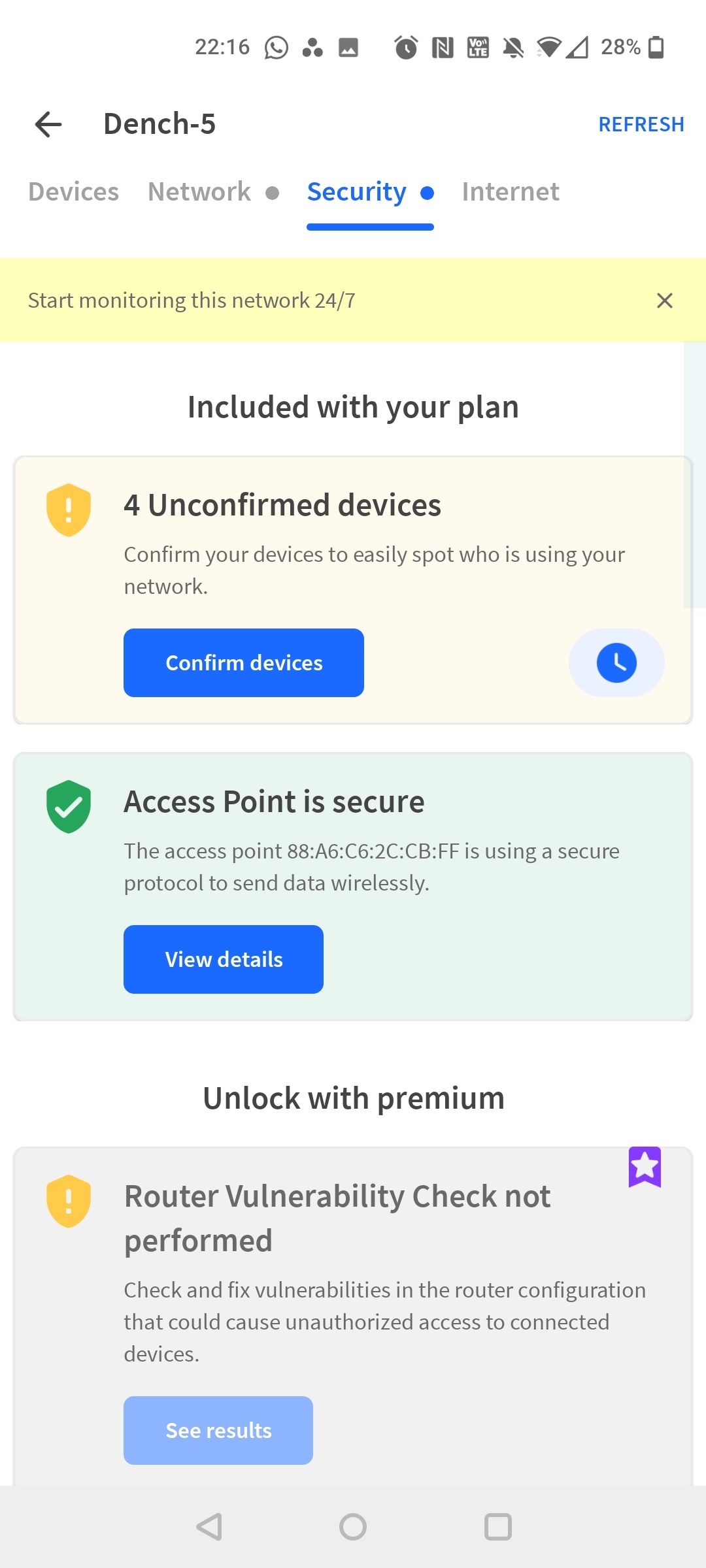706x1568 pixels.
Task: Tap the purple premium star badge
Action: tap(645, 1167)
